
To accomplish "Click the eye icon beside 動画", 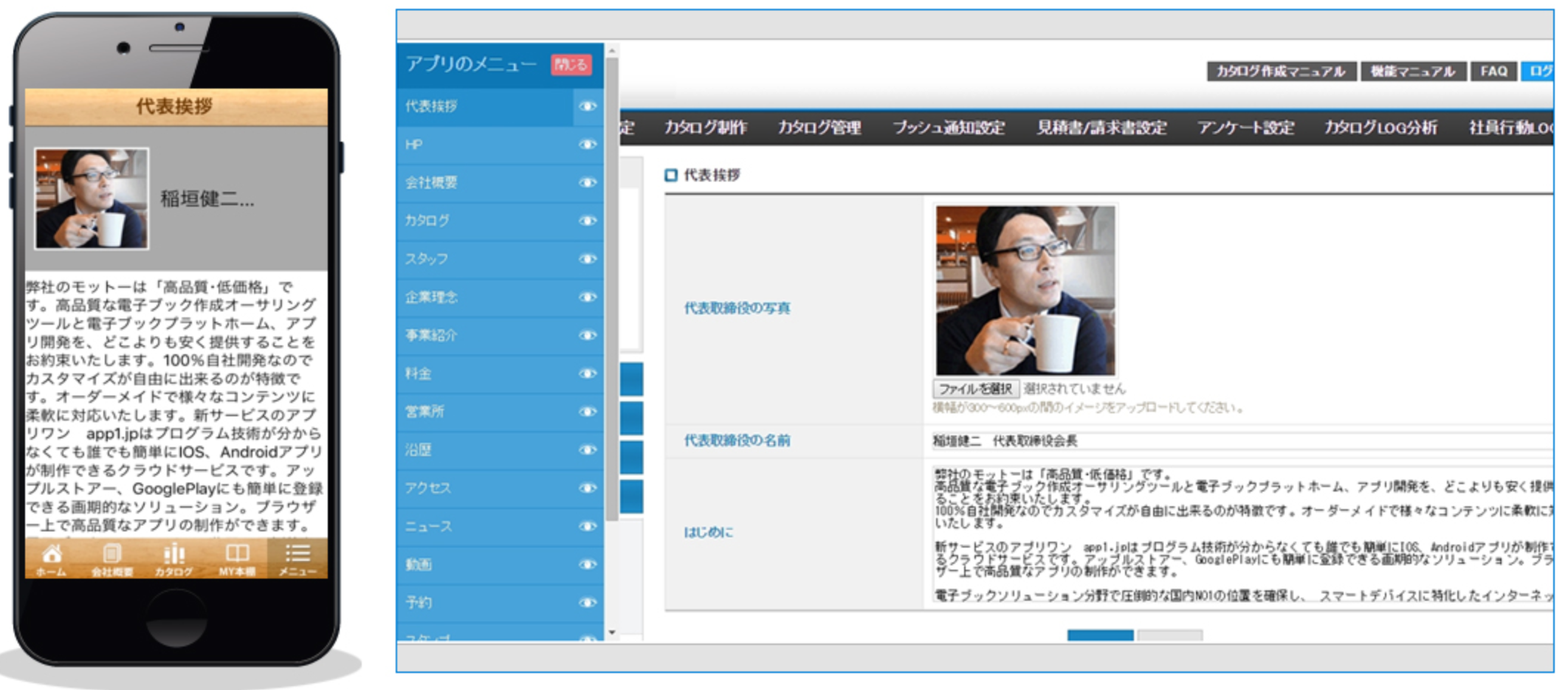I will tap(588, 565).
